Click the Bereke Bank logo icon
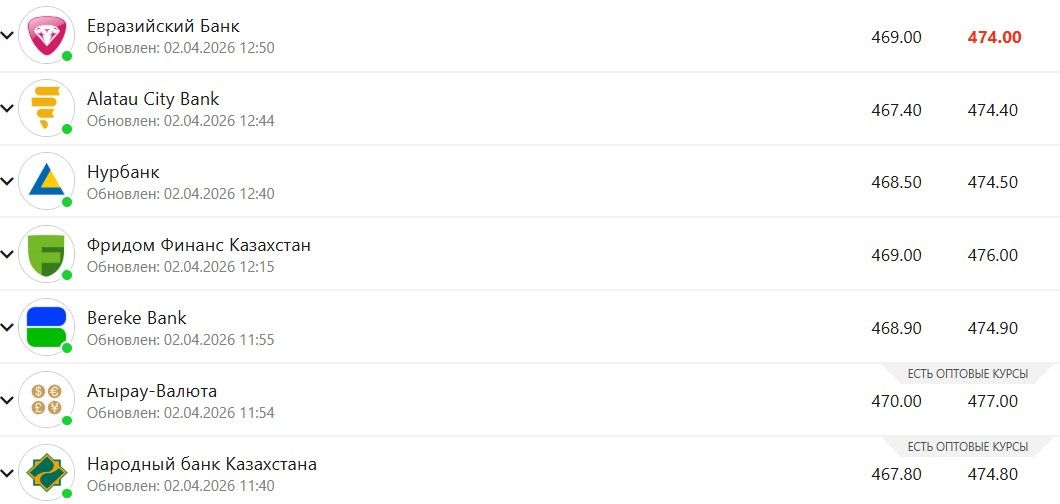Screen dimensions: 1060x504 (46, 327)
